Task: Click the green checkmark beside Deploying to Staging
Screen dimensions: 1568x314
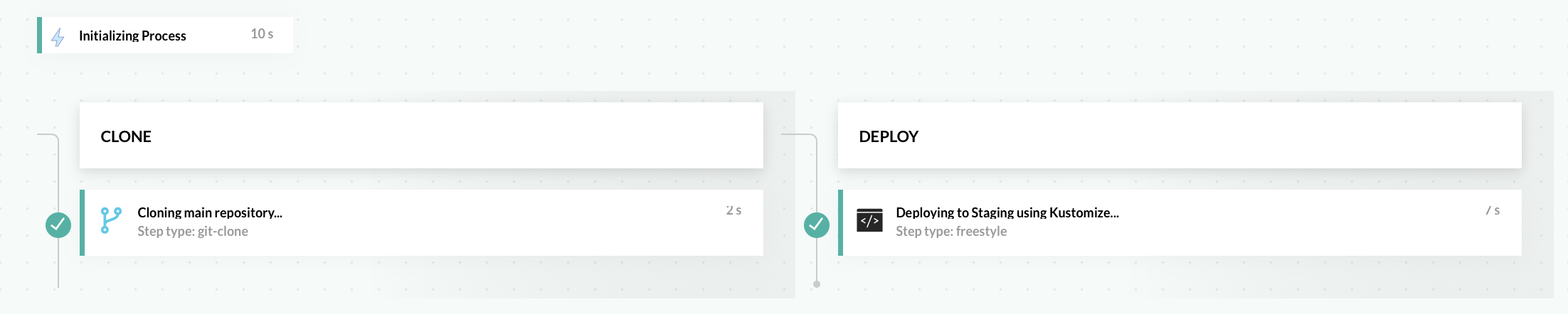Action: (816, 225)
